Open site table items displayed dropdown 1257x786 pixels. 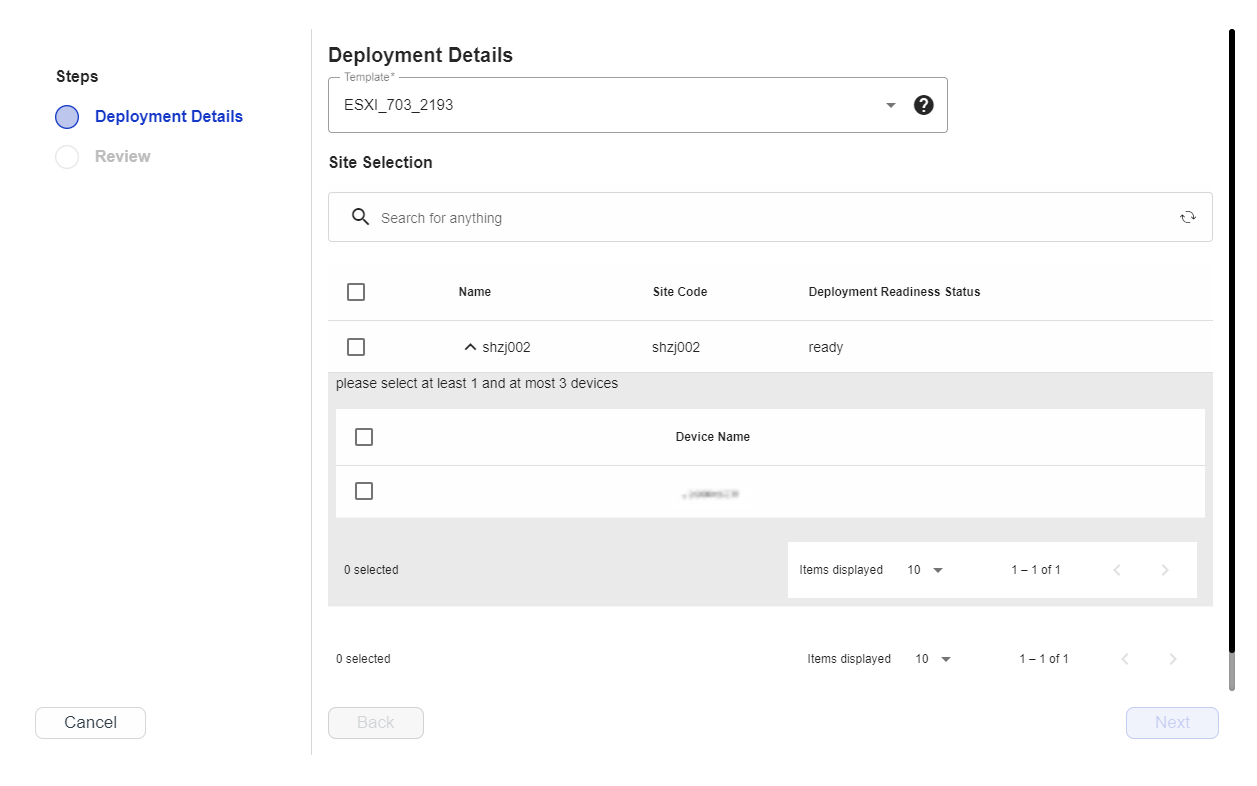(933, 659)
